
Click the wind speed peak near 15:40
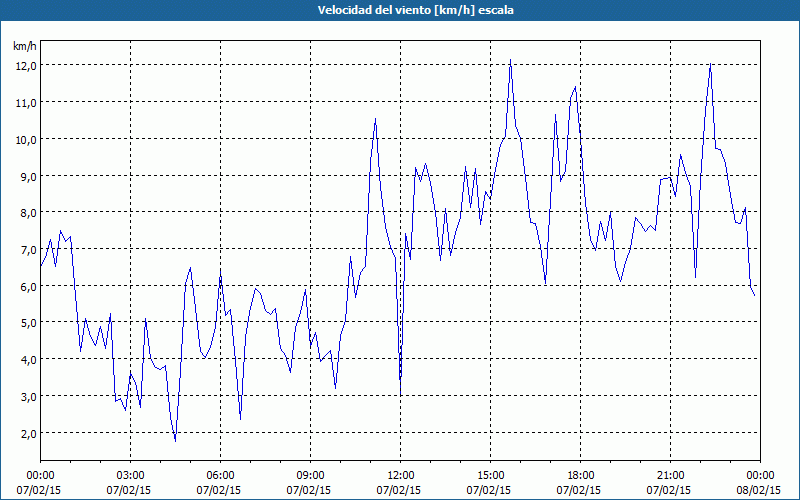510,60
